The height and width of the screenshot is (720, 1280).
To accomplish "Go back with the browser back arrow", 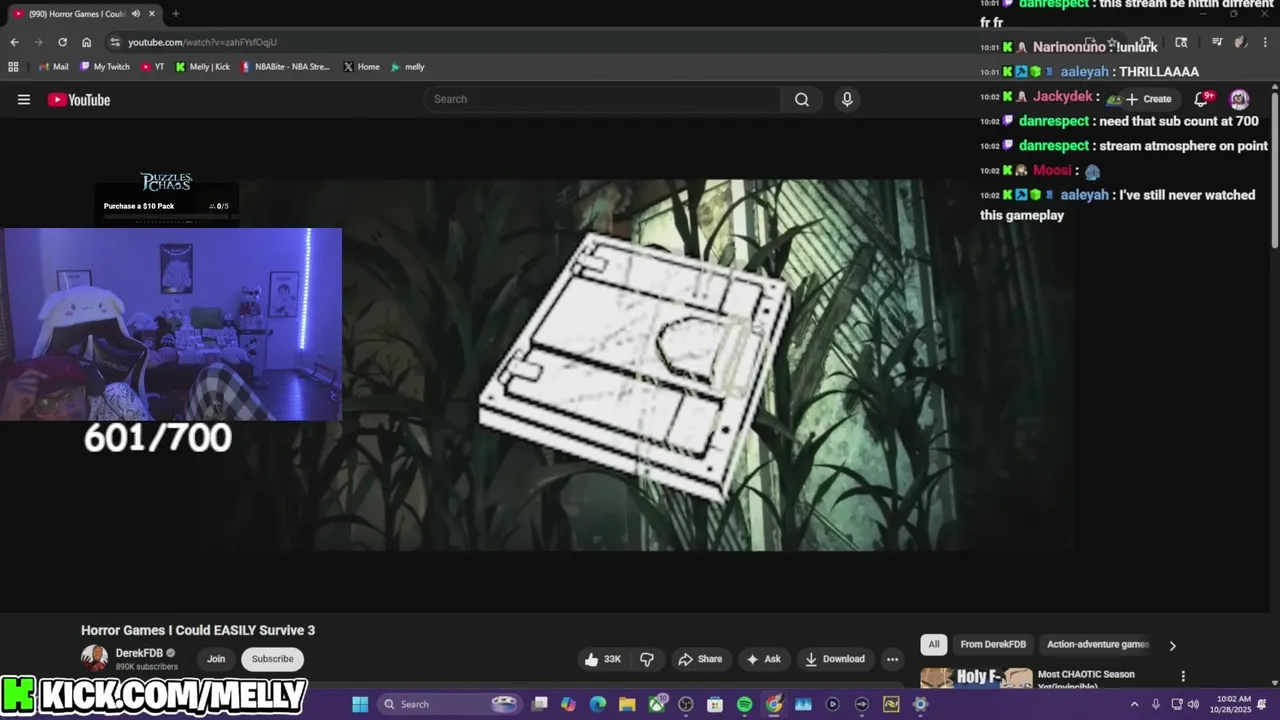I will coord(14,42).
